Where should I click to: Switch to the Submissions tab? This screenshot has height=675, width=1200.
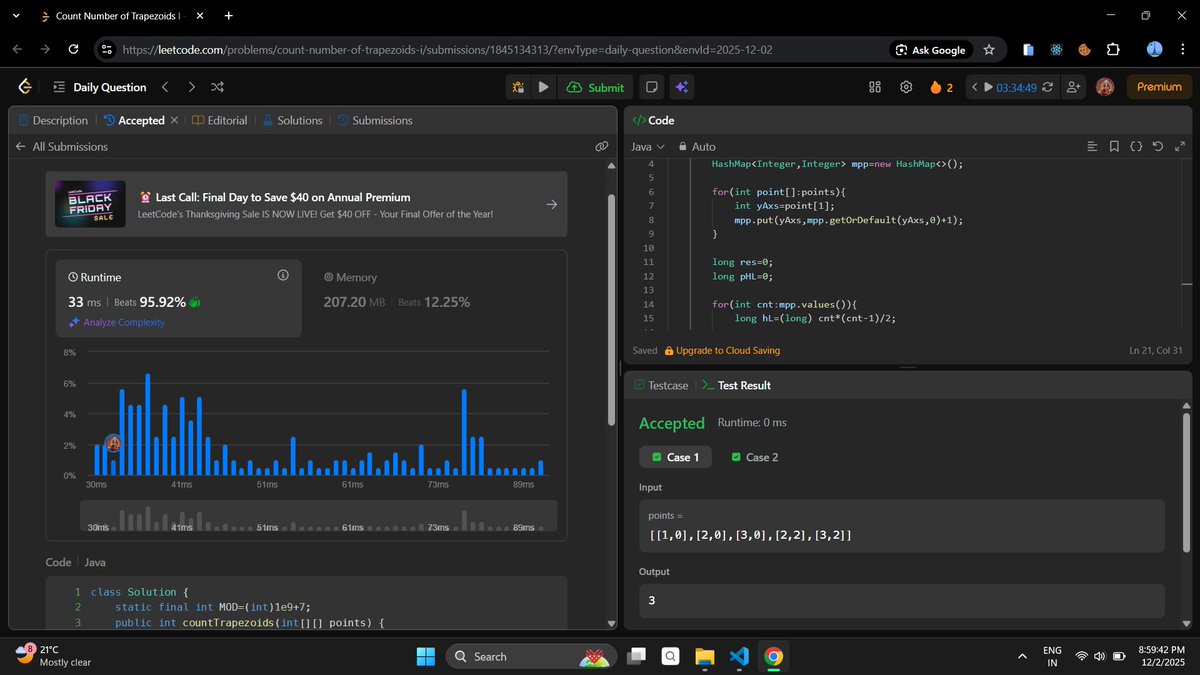coord(374,120)
